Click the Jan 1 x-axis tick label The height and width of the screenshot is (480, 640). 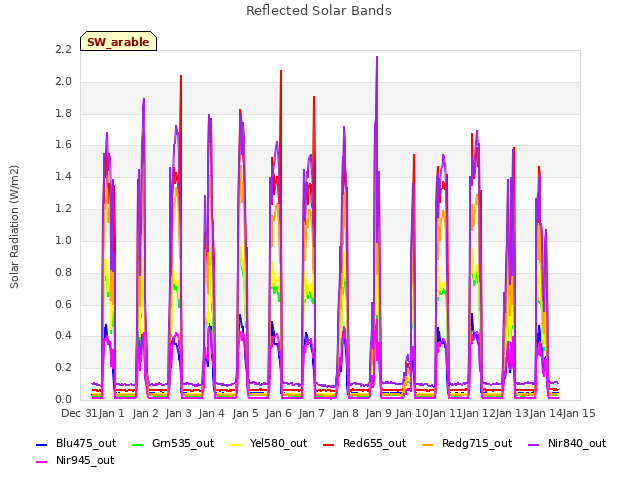(x=112, y=413)
